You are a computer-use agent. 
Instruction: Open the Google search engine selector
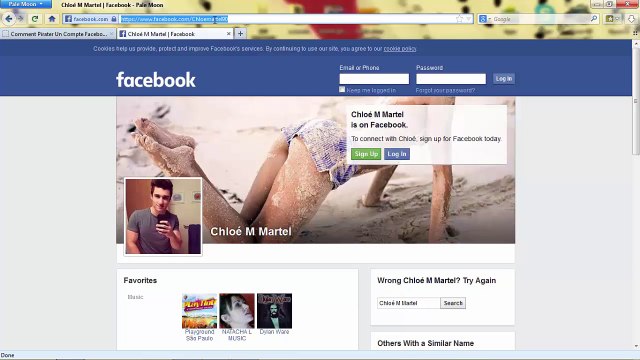click(484, 19)
